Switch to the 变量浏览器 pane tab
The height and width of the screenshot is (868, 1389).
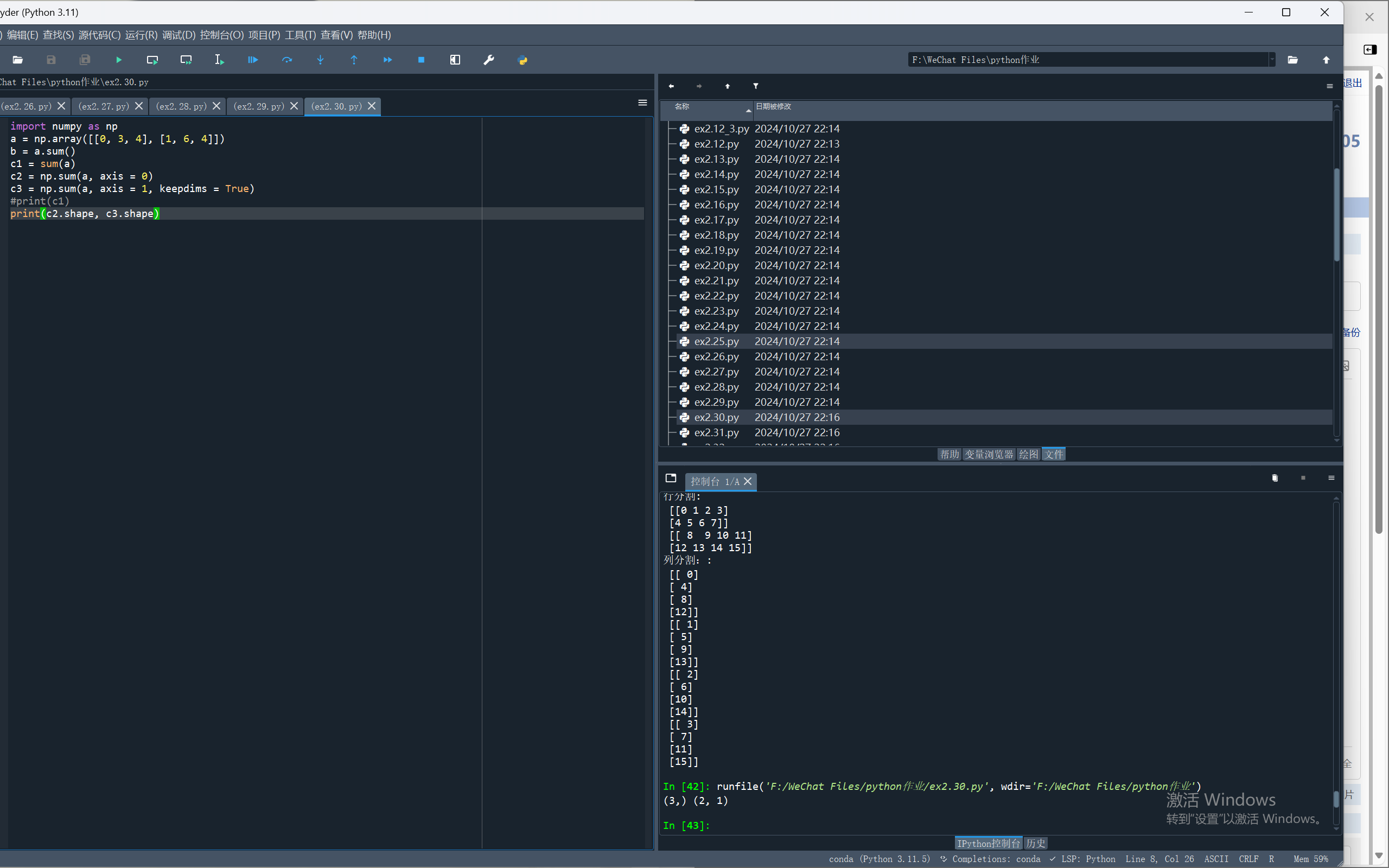pyautogui.click(x=989, y=454)
